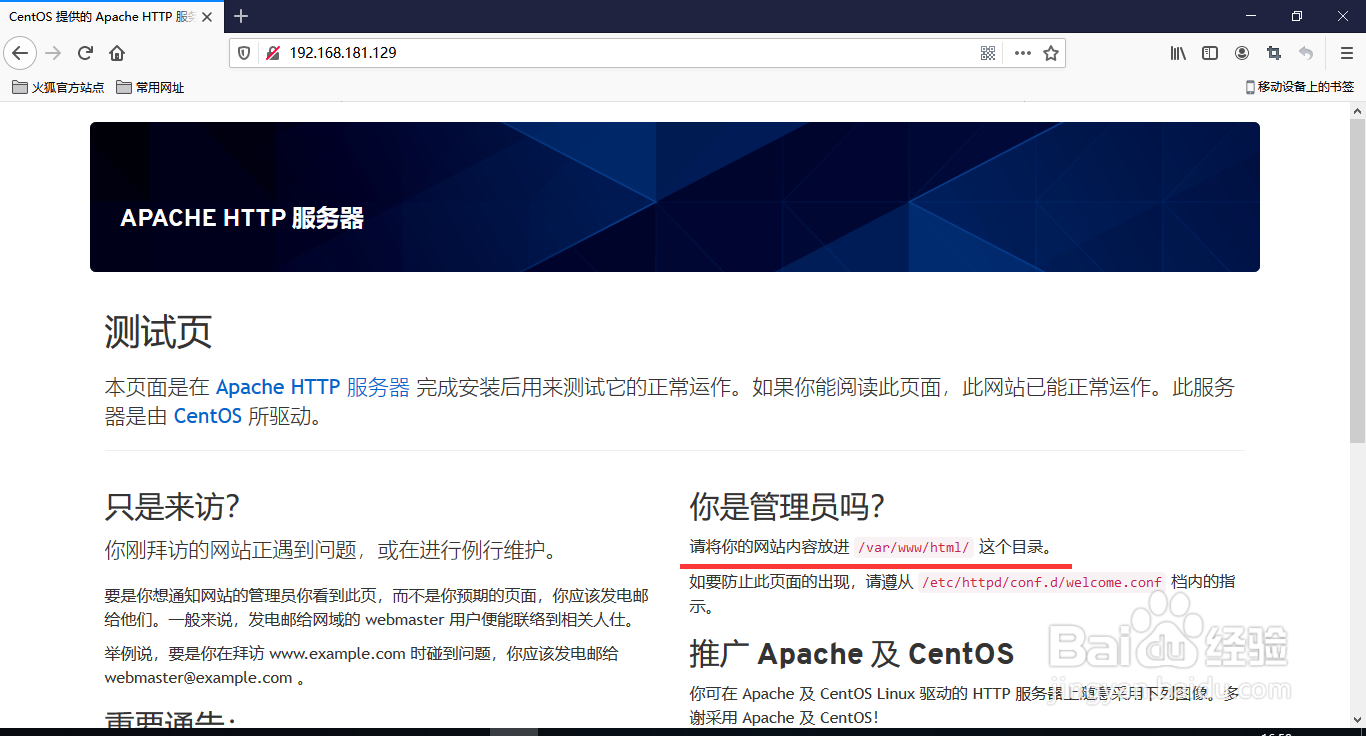Go back with the back arrow button
The height and width of the screenshot is (736, 1366).
[x=21, y=53]
